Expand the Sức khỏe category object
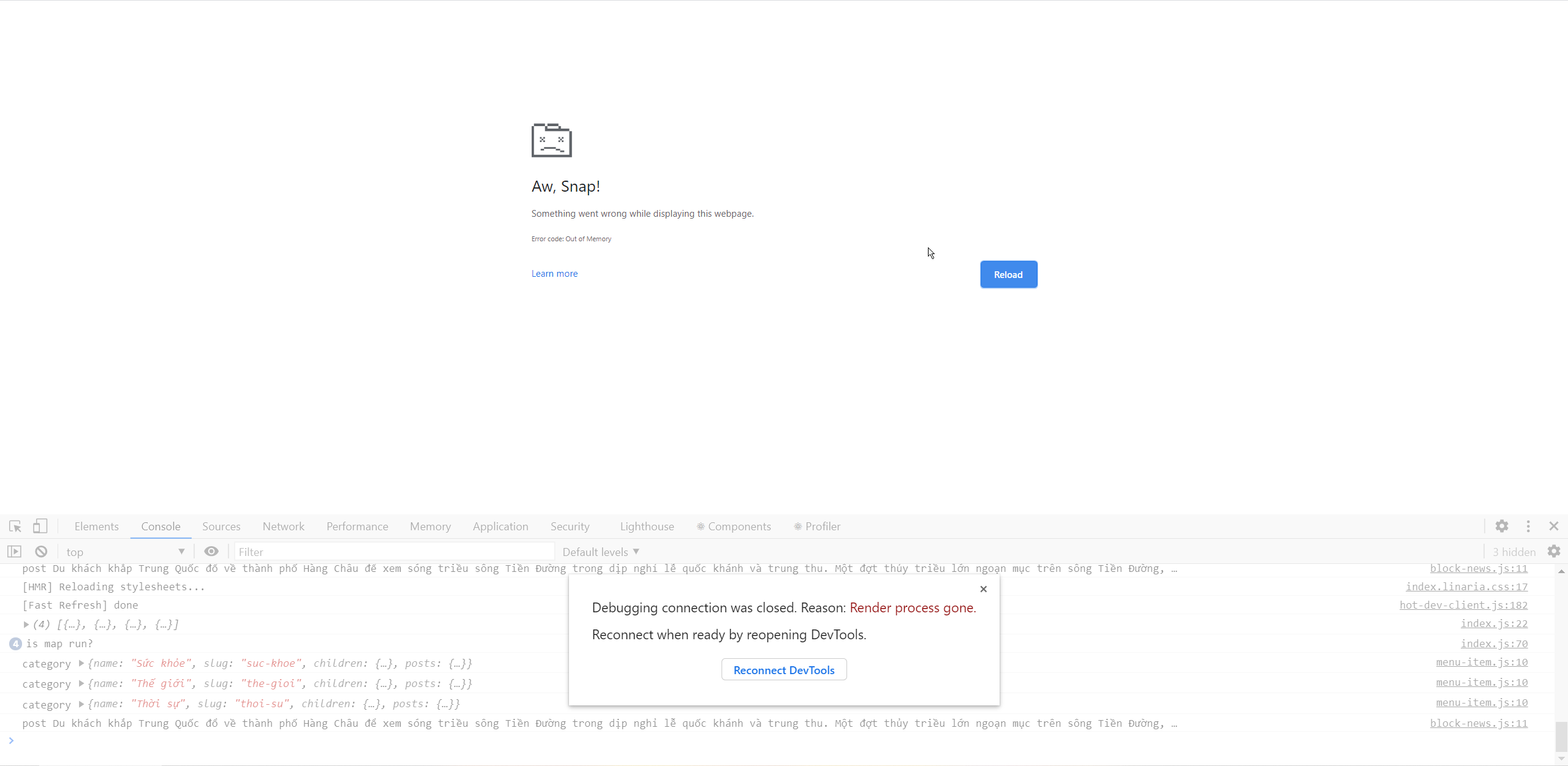Screen dimensions: 1568x766 click(x=81, y=663)
